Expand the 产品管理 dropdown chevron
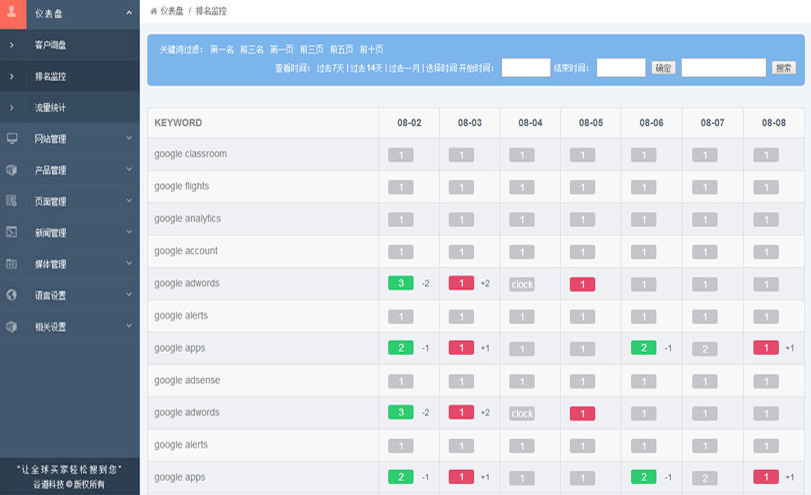 click(x=129, y=169)
